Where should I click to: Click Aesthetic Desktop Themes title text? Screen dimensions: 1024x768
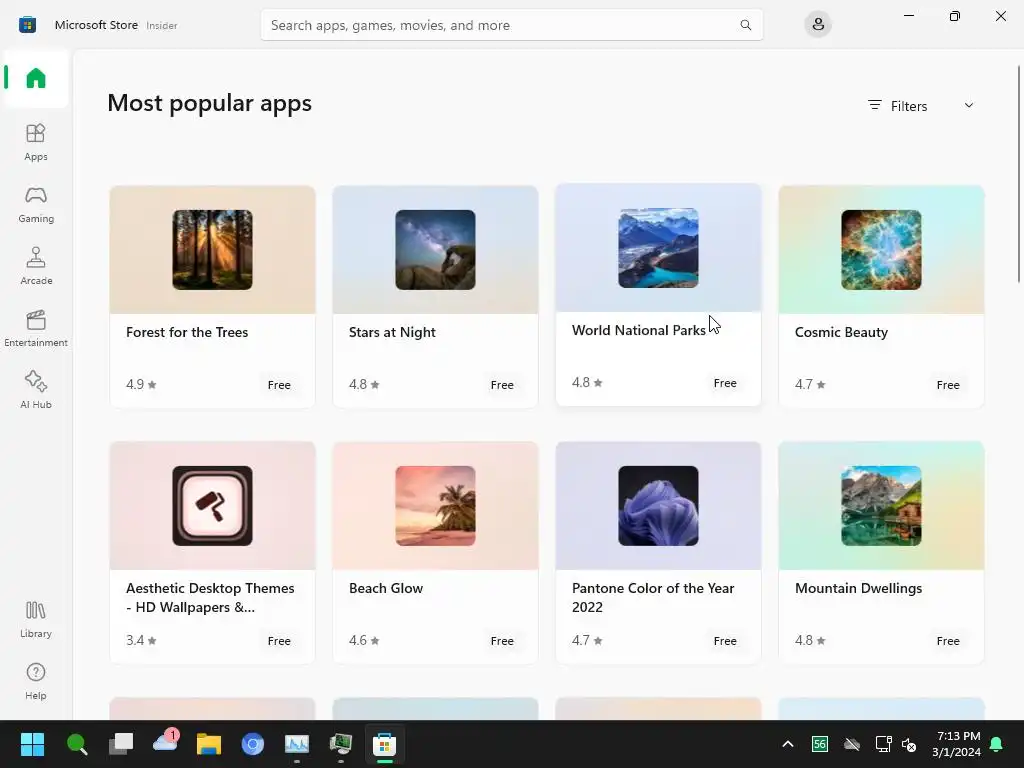pyautogui.click(x=210, y=598)
